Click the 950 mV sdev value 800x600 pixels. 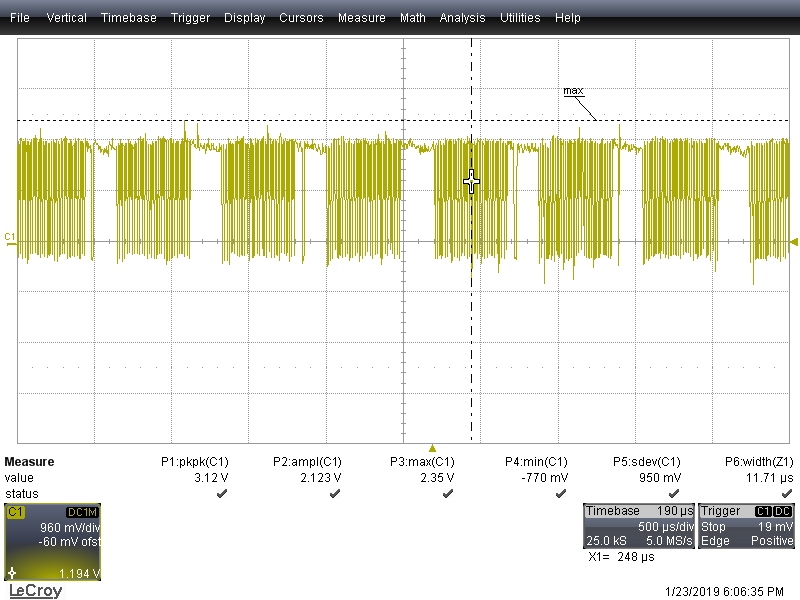tap(660, 478)
